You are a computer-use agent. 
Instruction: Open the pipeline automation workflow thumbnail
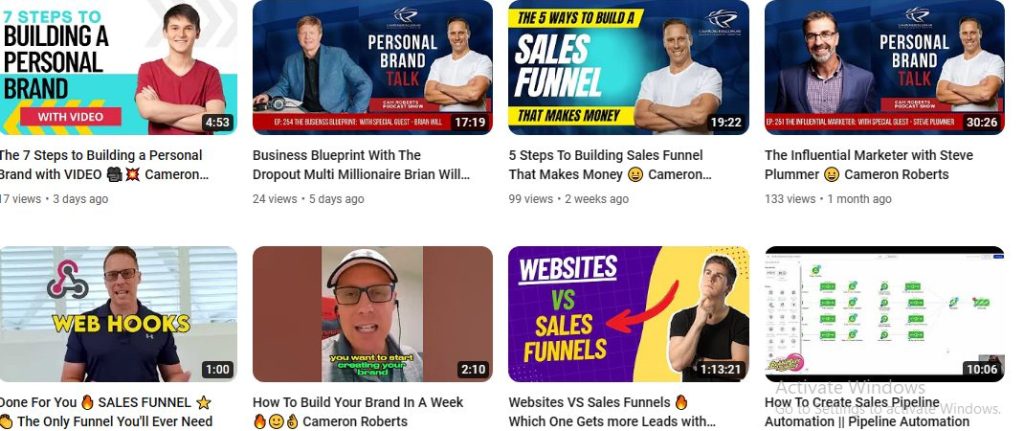(x=884, y=314)
